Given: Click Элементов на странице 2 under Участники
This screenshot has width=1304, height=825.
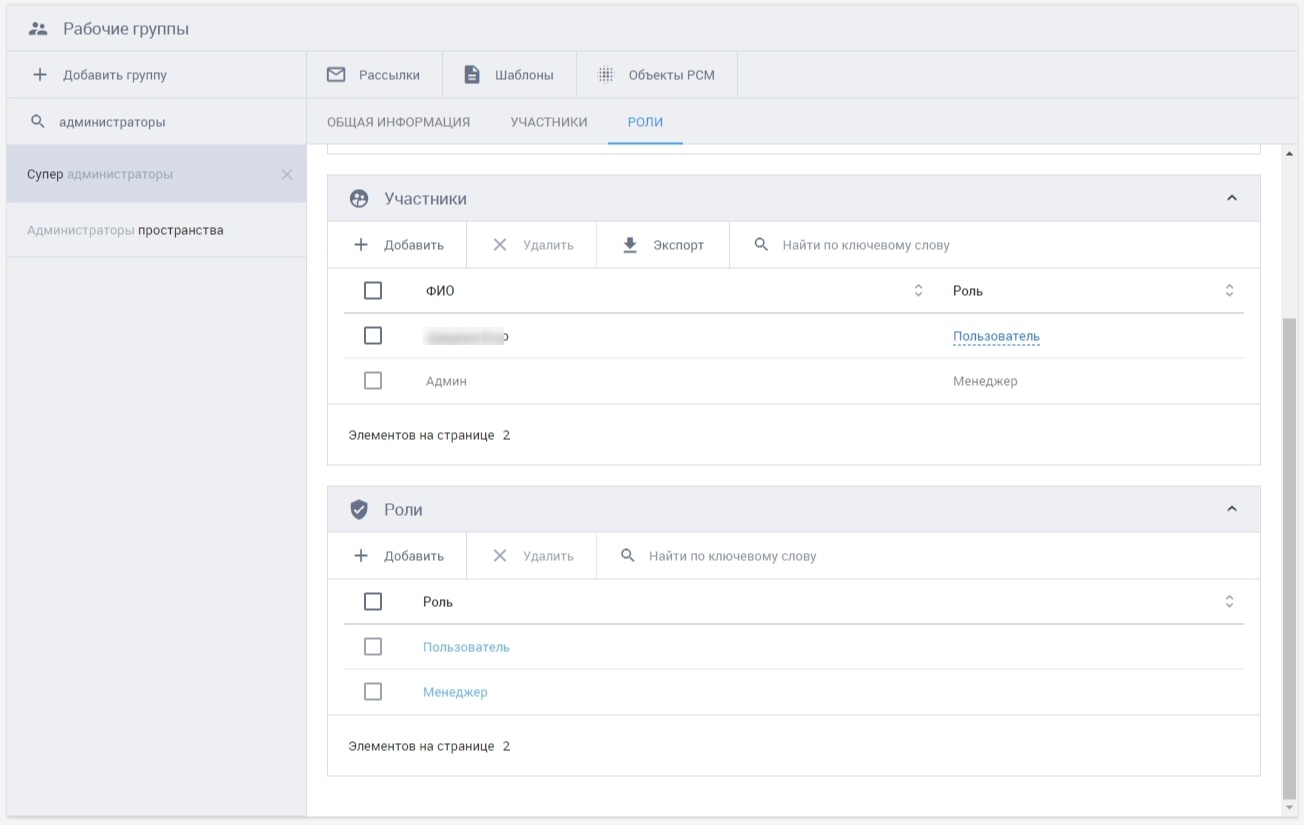Looking at the screenshot, I should [429, 435].
